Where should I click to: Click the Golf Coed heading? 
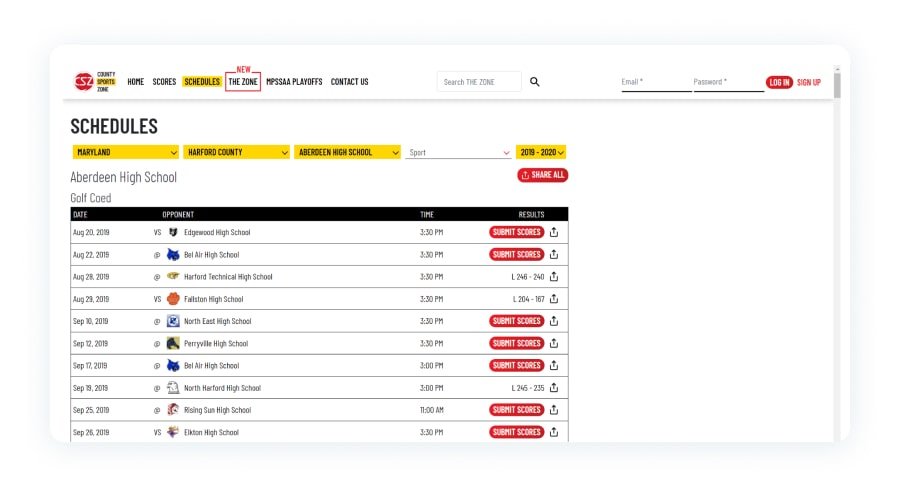(x=91, y=198)
